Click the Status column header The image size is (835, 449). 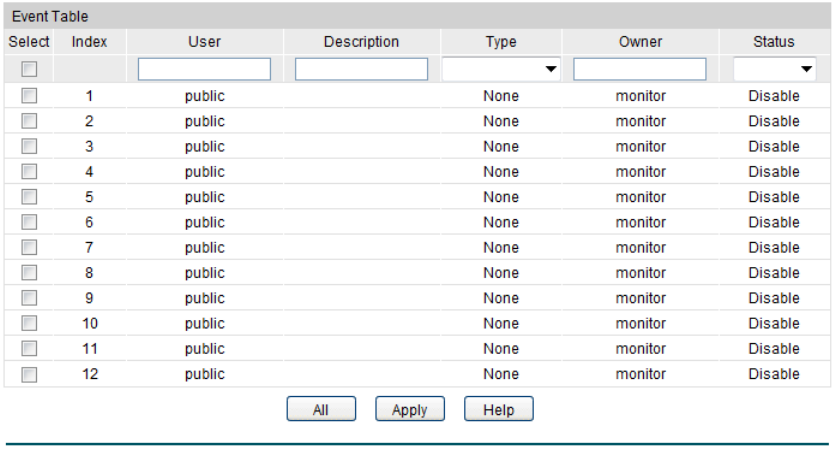pos(774,42)
